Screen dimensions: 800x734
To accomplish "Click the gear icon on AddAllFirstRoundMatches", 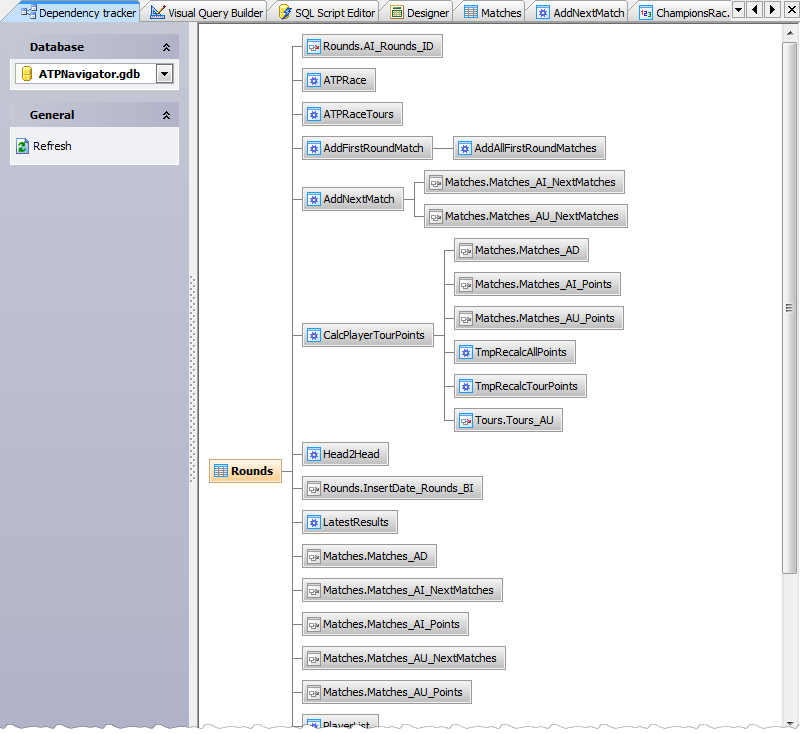I will coord(465,147).
